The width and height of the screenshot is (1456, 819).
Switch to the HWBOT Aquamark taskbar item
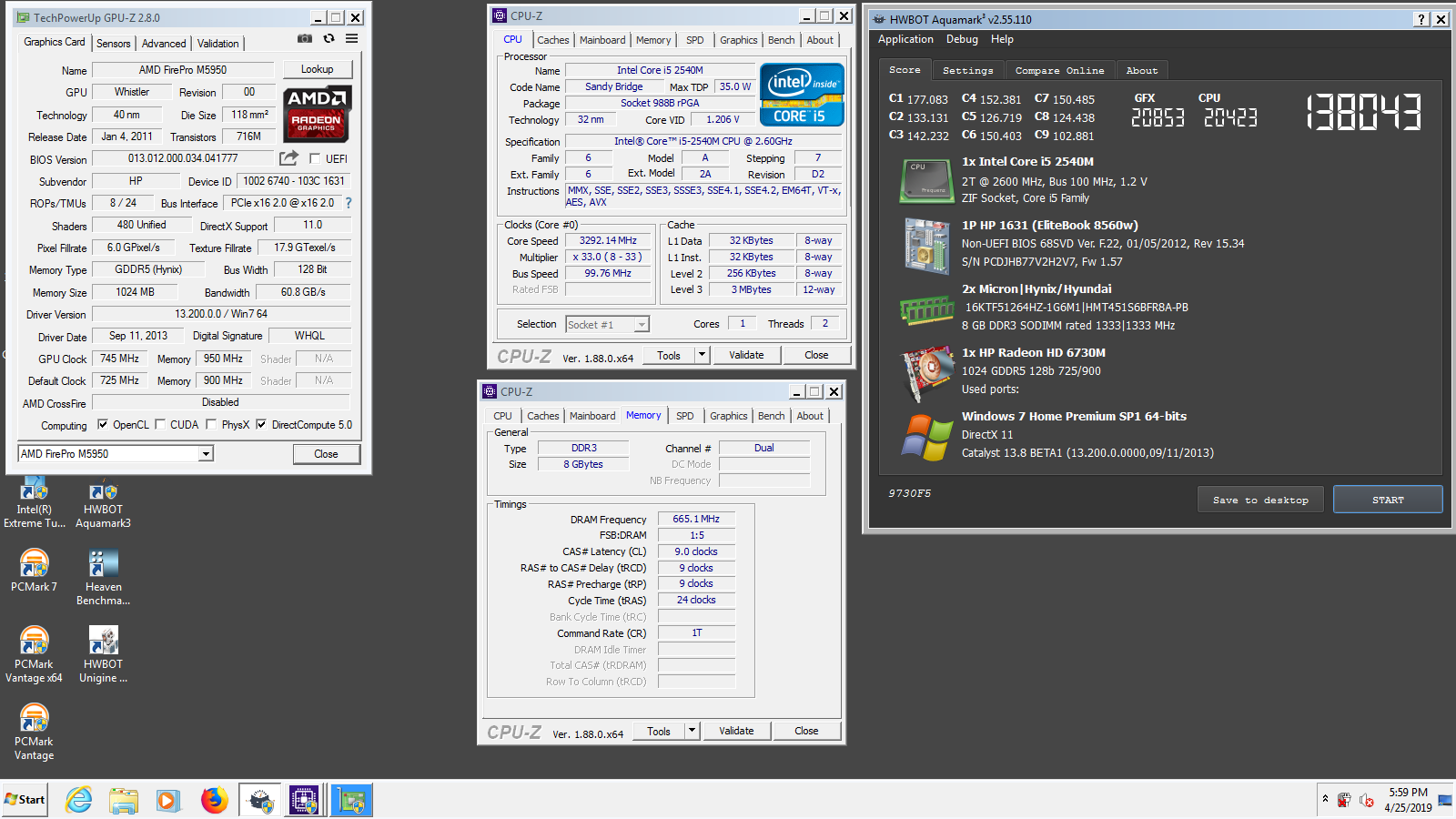click(x=261, y=800)
